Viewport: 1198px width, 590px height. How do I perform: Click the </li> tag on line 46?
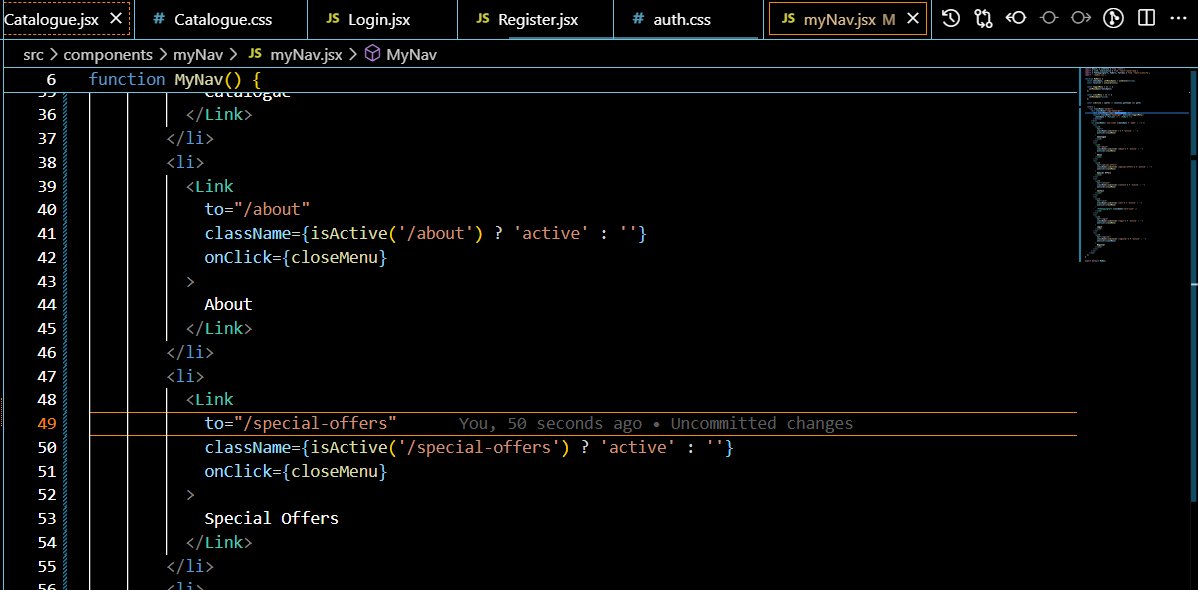tap(190, 352)
